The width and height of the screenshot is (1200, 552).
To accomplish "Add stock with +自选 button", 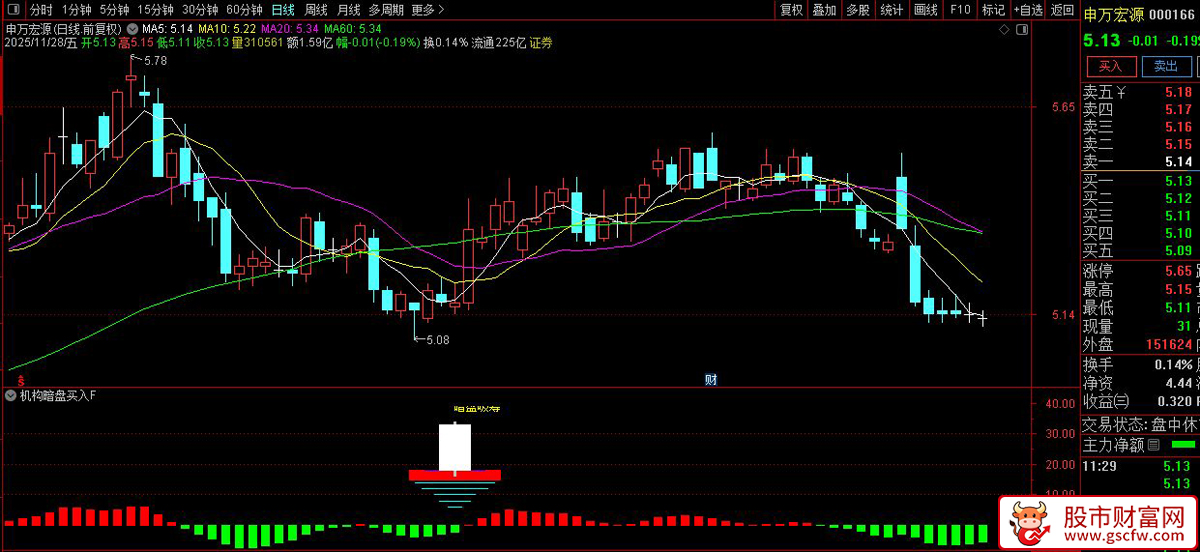I will tap(1027, 10).
